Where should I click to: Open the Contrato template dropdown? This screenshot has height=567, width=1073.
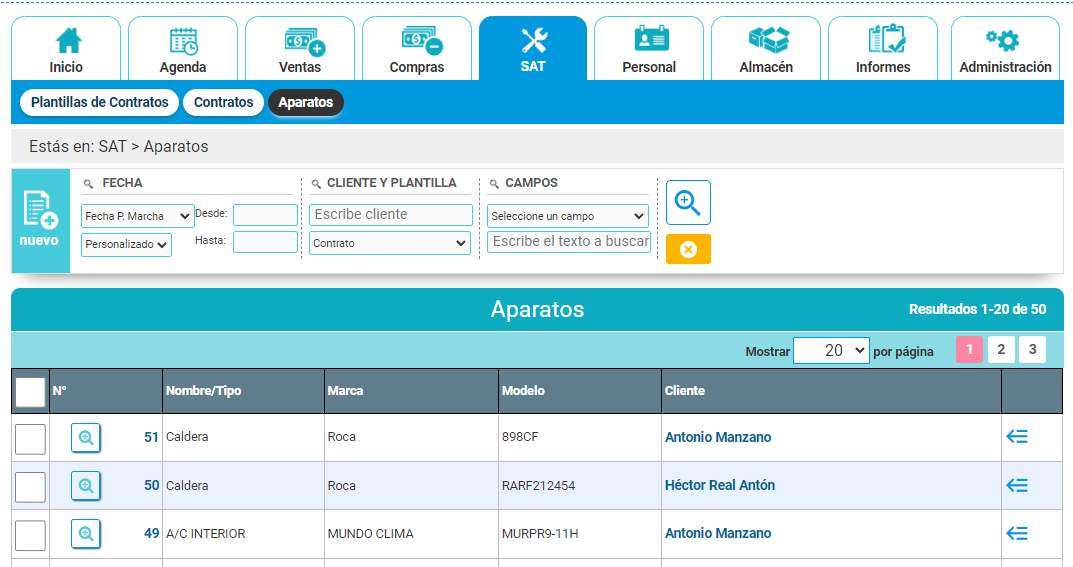(x=389, y=243)
